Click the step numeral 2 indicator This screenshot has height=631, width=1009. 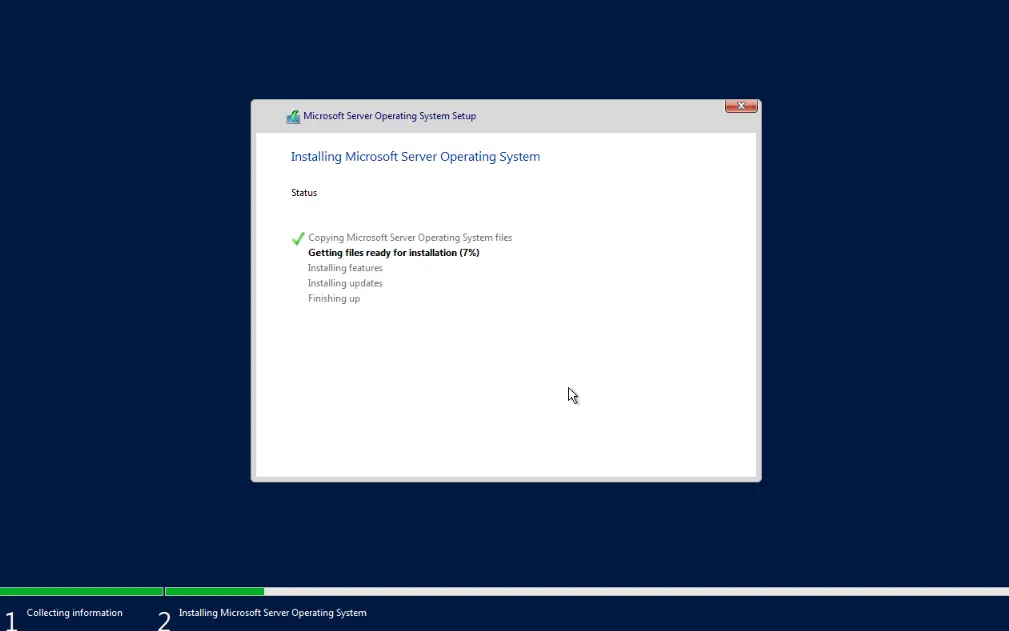click(x=163, y=620)
